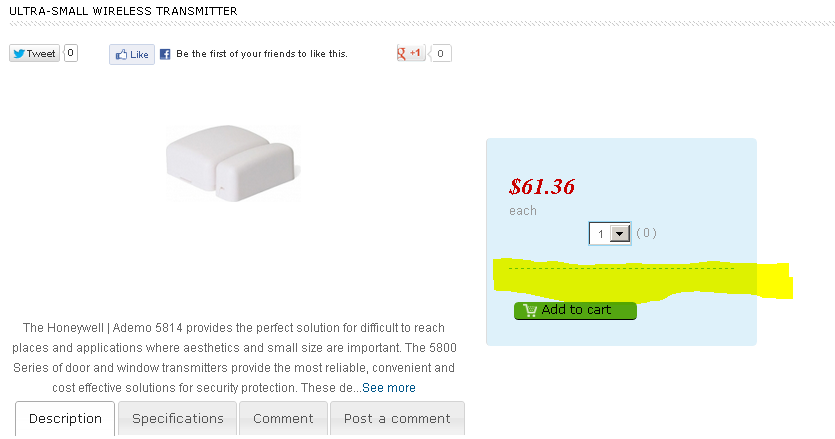
Task: Click the Twitter bird Tweet button
Action: tap(35, 54)
